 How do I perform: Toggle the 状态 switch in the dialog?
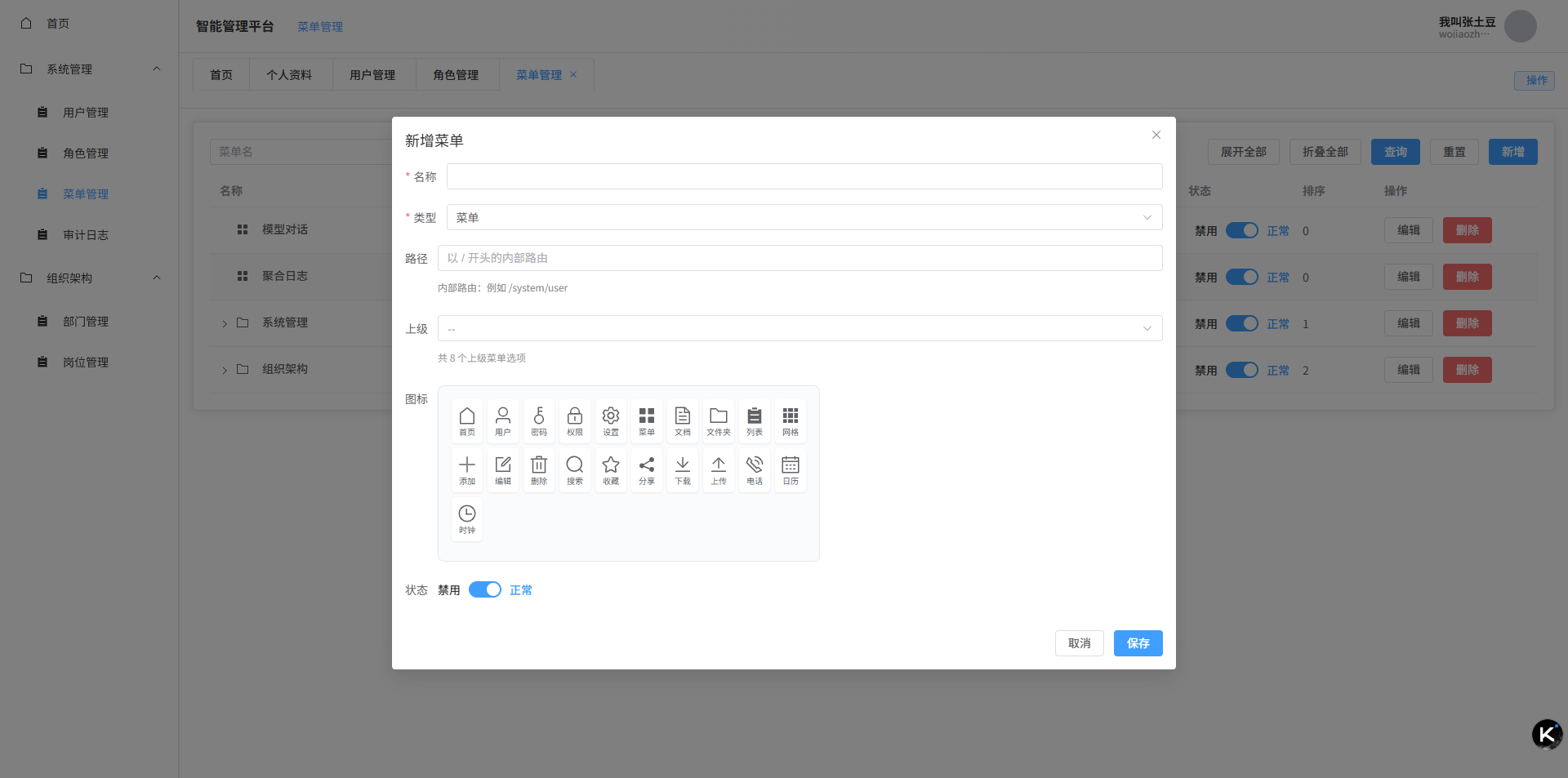pos(485,589)
